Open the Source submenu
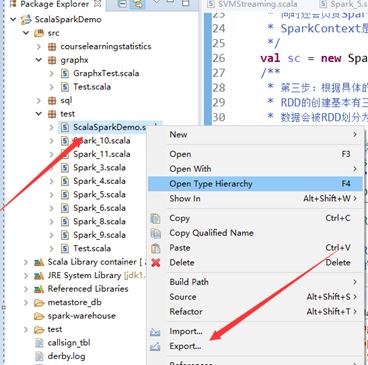 [x=255, y=297]
